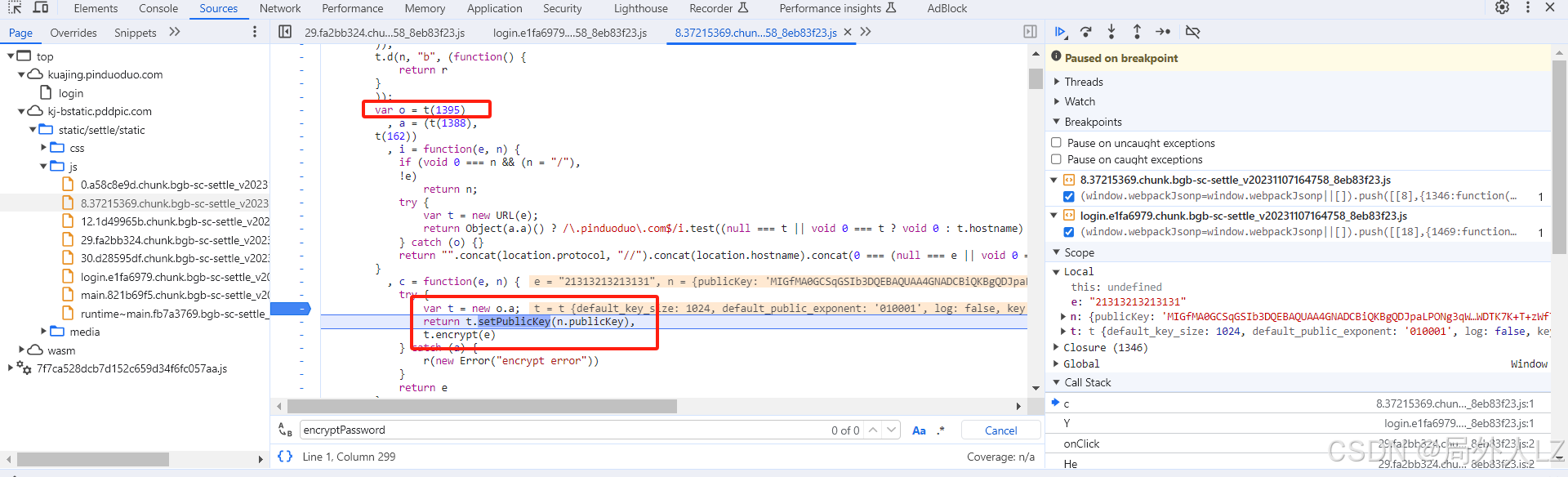The width and height of the screenshot is (1568, 477).
Task: Step out of current function
Action: 1137,32
